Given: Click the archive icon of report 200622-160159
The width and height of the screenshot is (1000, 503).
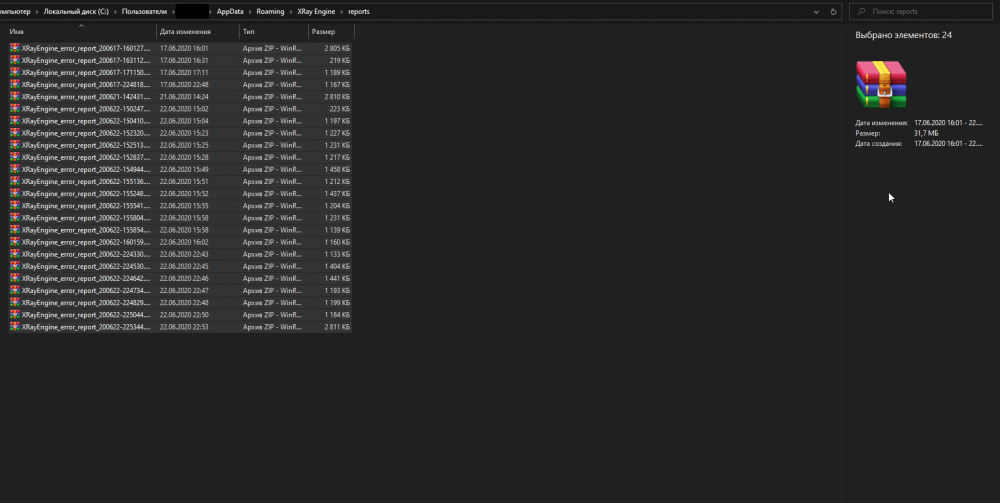Looking at the screenshot, I should coord(15,242).
